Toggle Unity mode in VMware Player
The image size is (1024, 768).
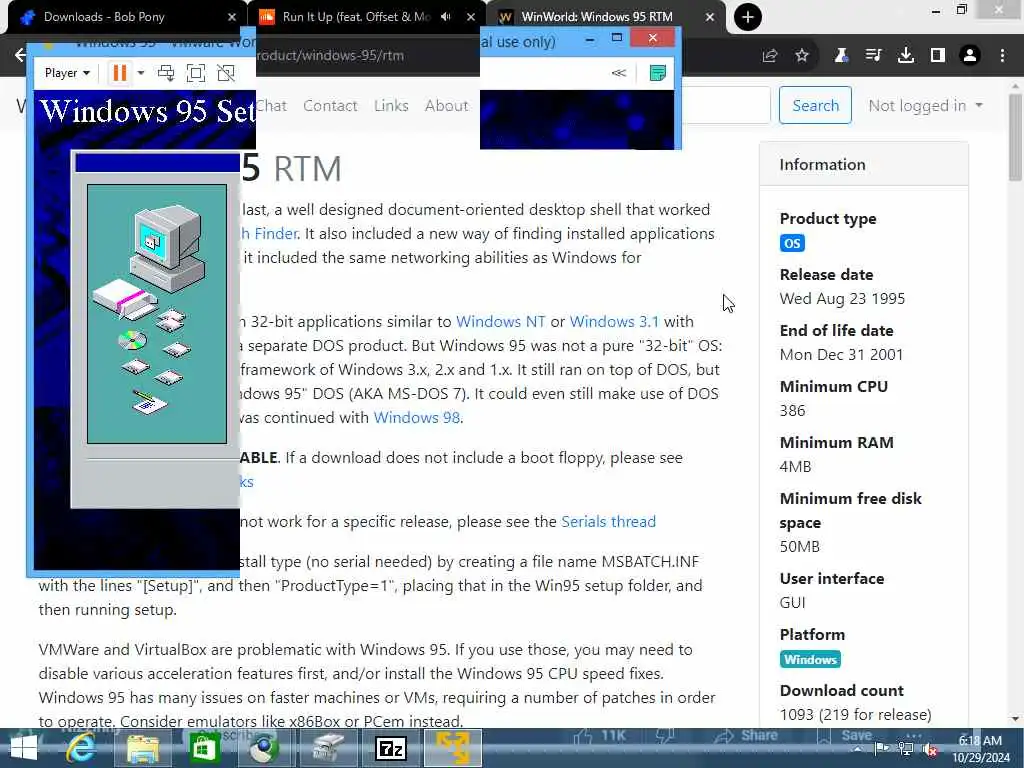click(x=226, y=73)
